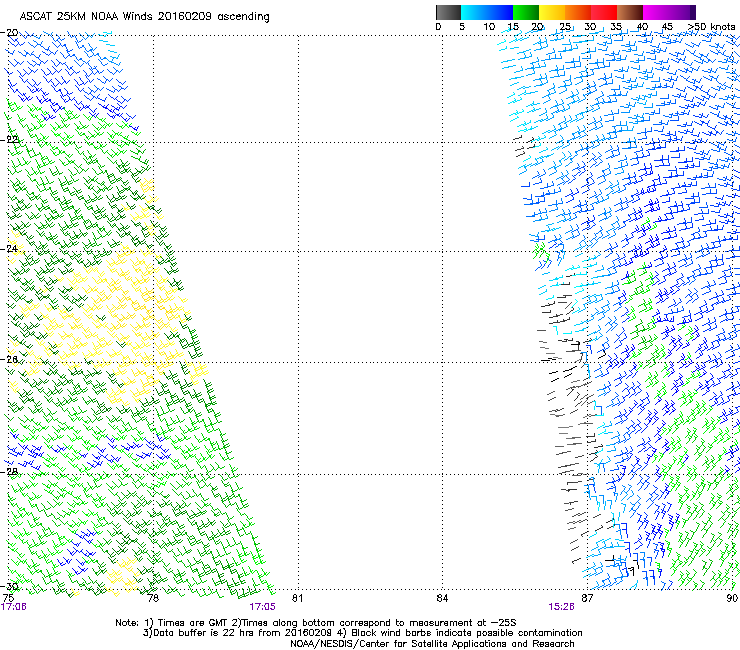Click the legend label '35'

tap(616, 27)
